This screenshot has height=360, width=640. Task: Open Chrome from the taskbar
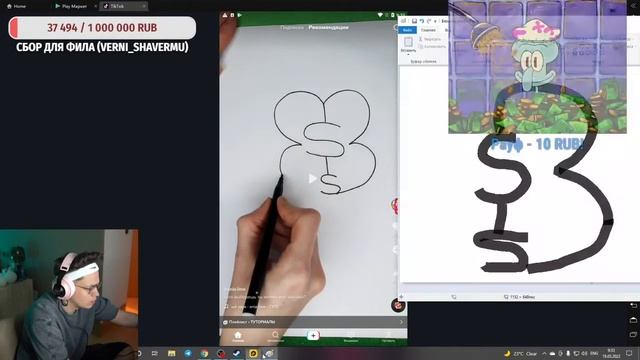click(x=204, y=353)
